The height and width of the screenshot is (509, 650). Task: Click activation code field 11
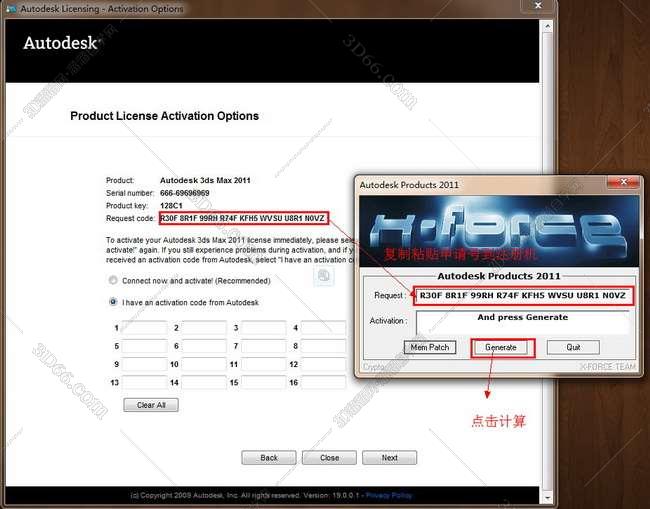tap(264, 364)
